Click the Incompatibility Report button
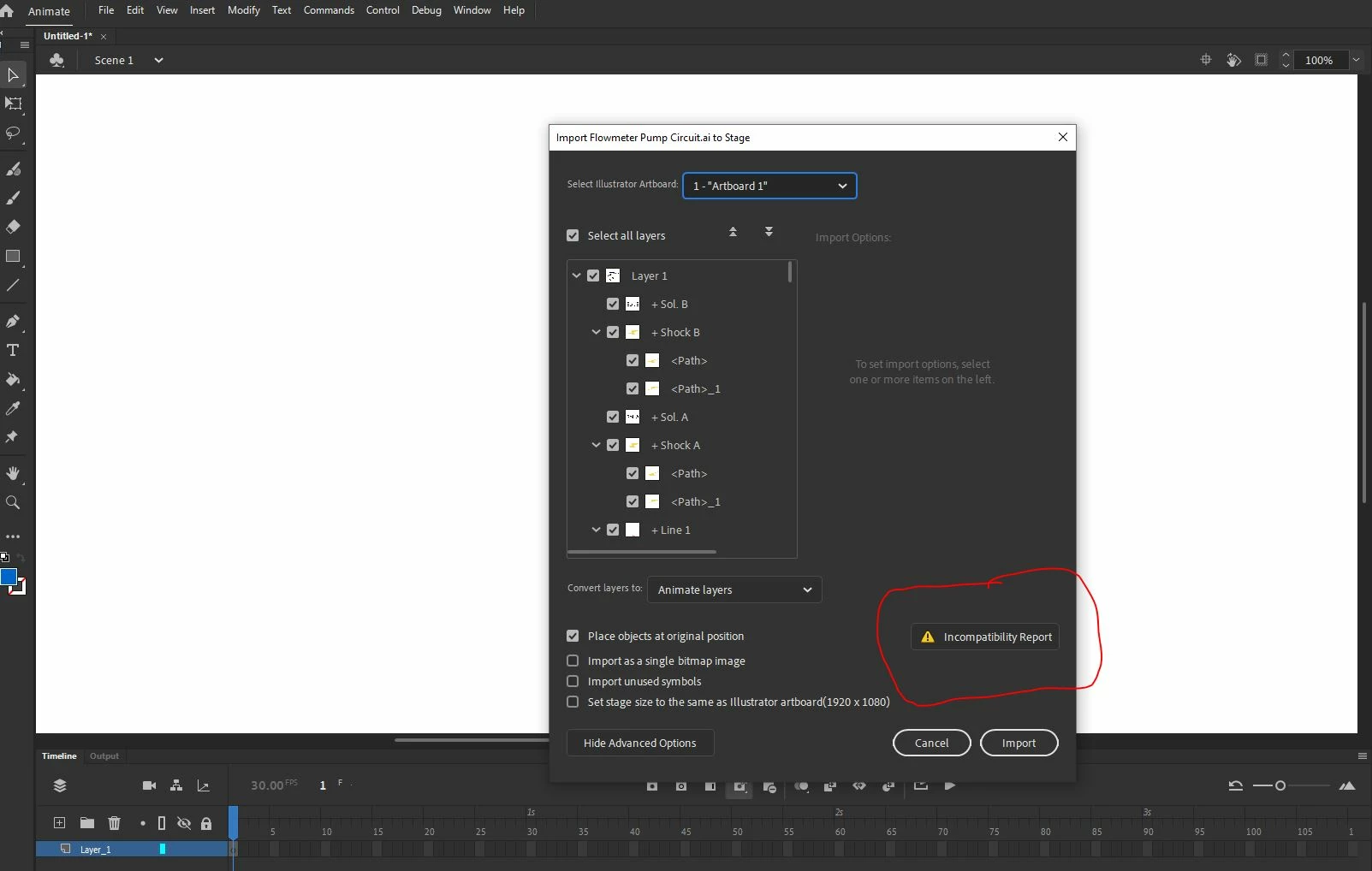The image size is (1372, 871). click(985, 637)
